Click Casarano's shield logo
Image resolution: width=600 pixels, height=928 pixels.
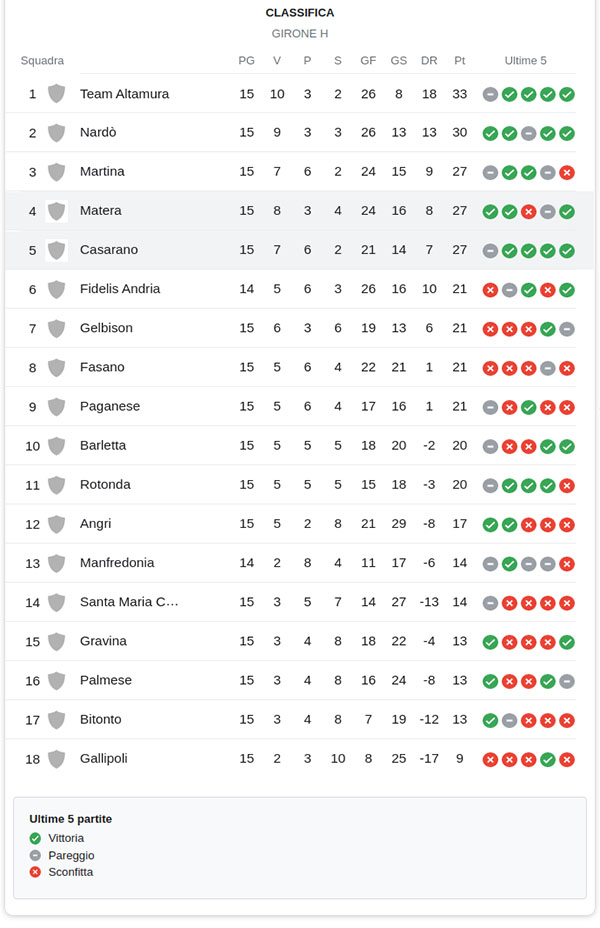[x=56, y=250]
